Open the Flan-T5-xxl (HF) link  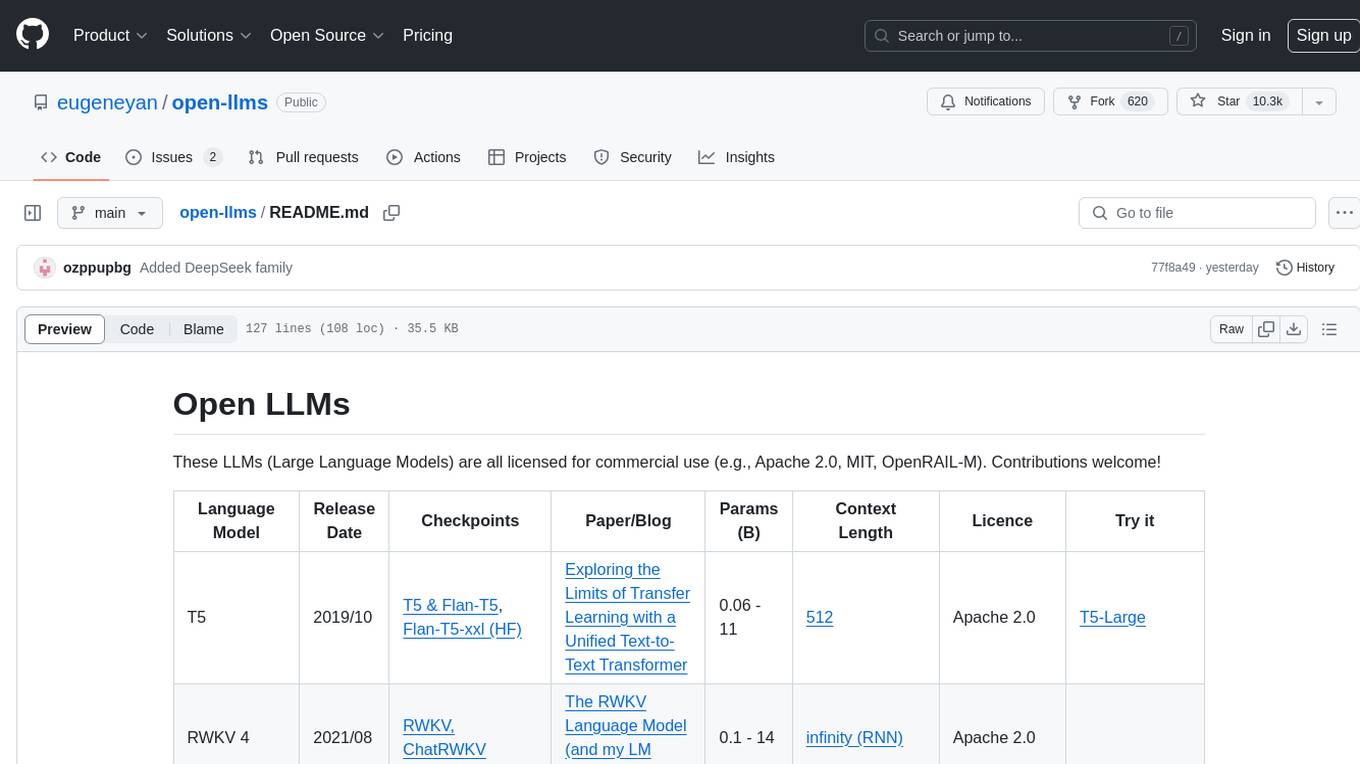[462, 629]
